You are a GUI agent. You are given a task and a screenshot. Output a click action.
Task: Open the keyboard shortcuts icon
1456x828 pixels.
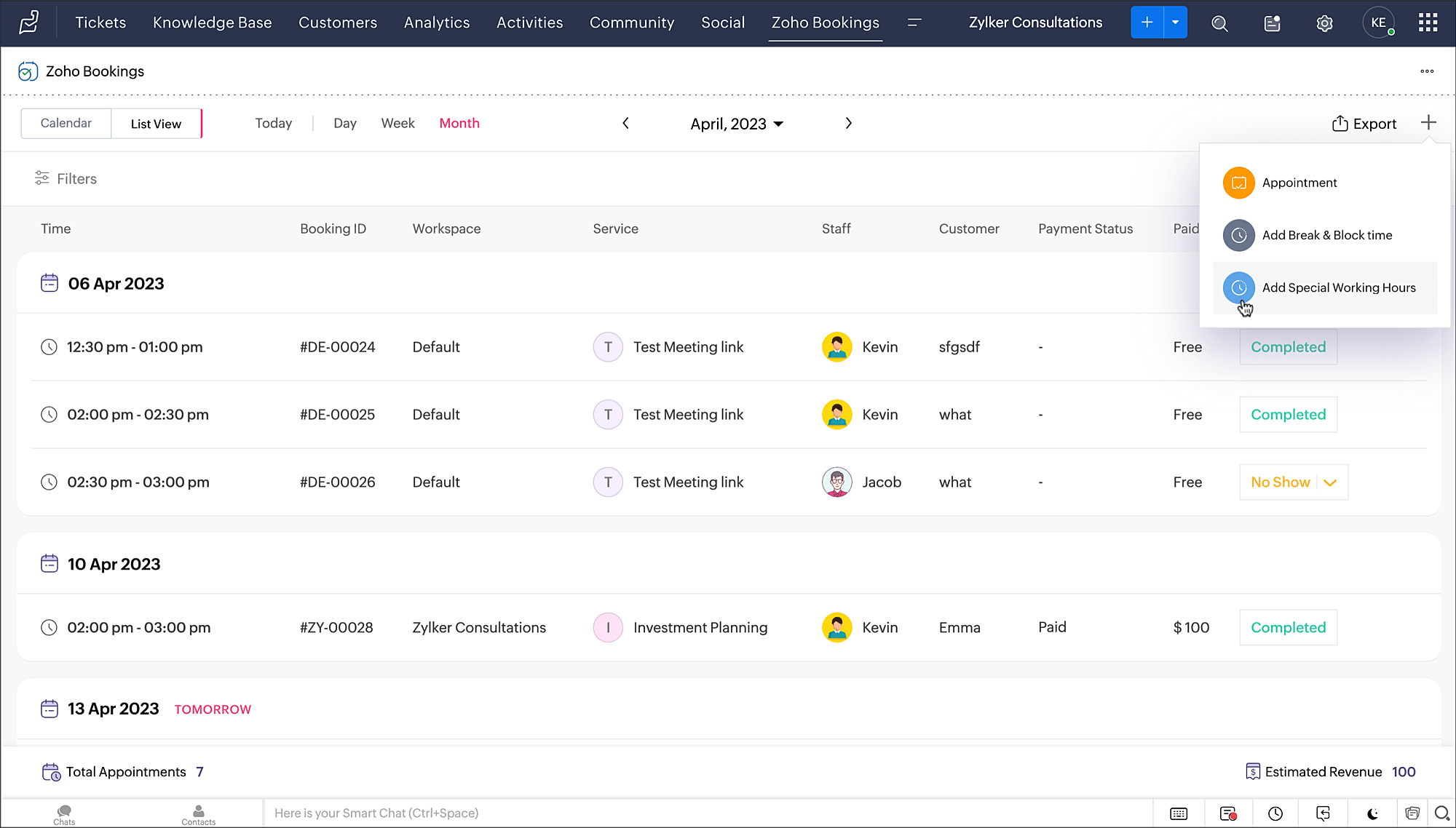(x=1179, y=813)
